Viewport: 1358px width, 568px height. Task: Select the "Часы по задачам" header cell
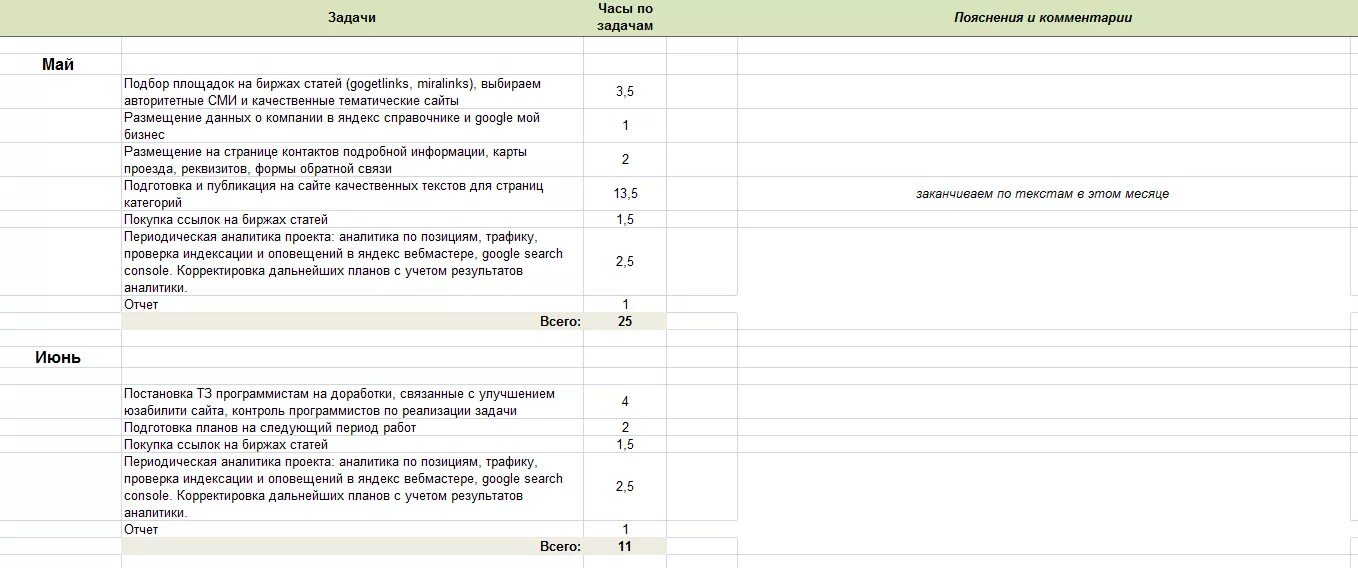pos(625,17)
